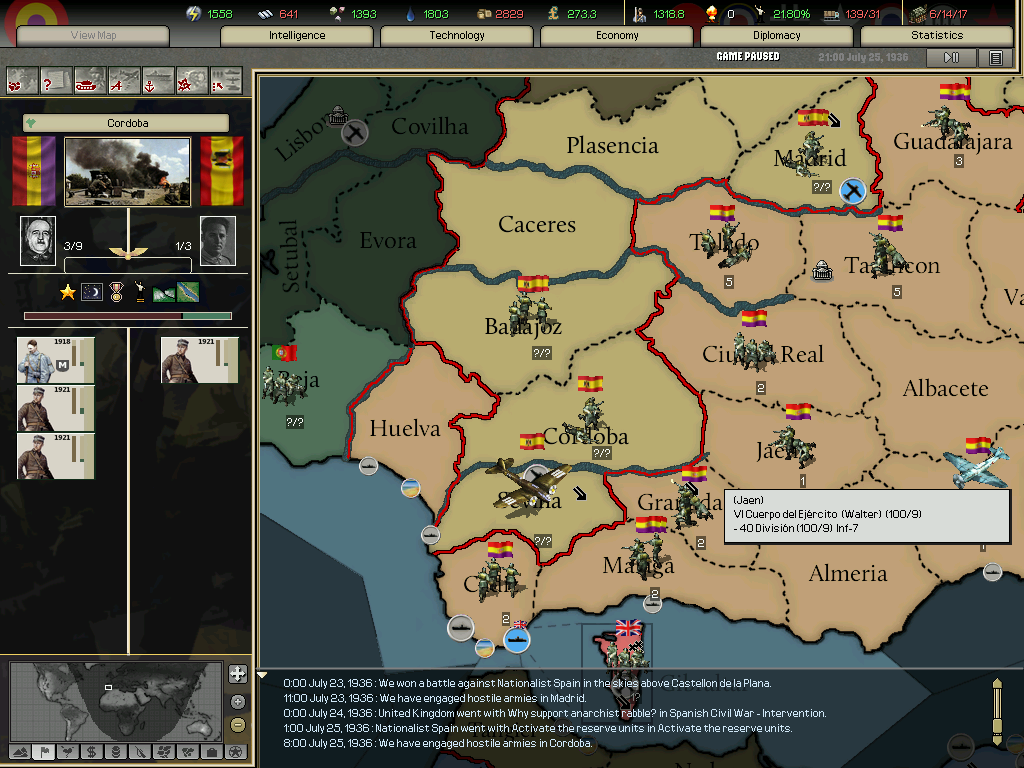Click the View Map button

[93, 35]
